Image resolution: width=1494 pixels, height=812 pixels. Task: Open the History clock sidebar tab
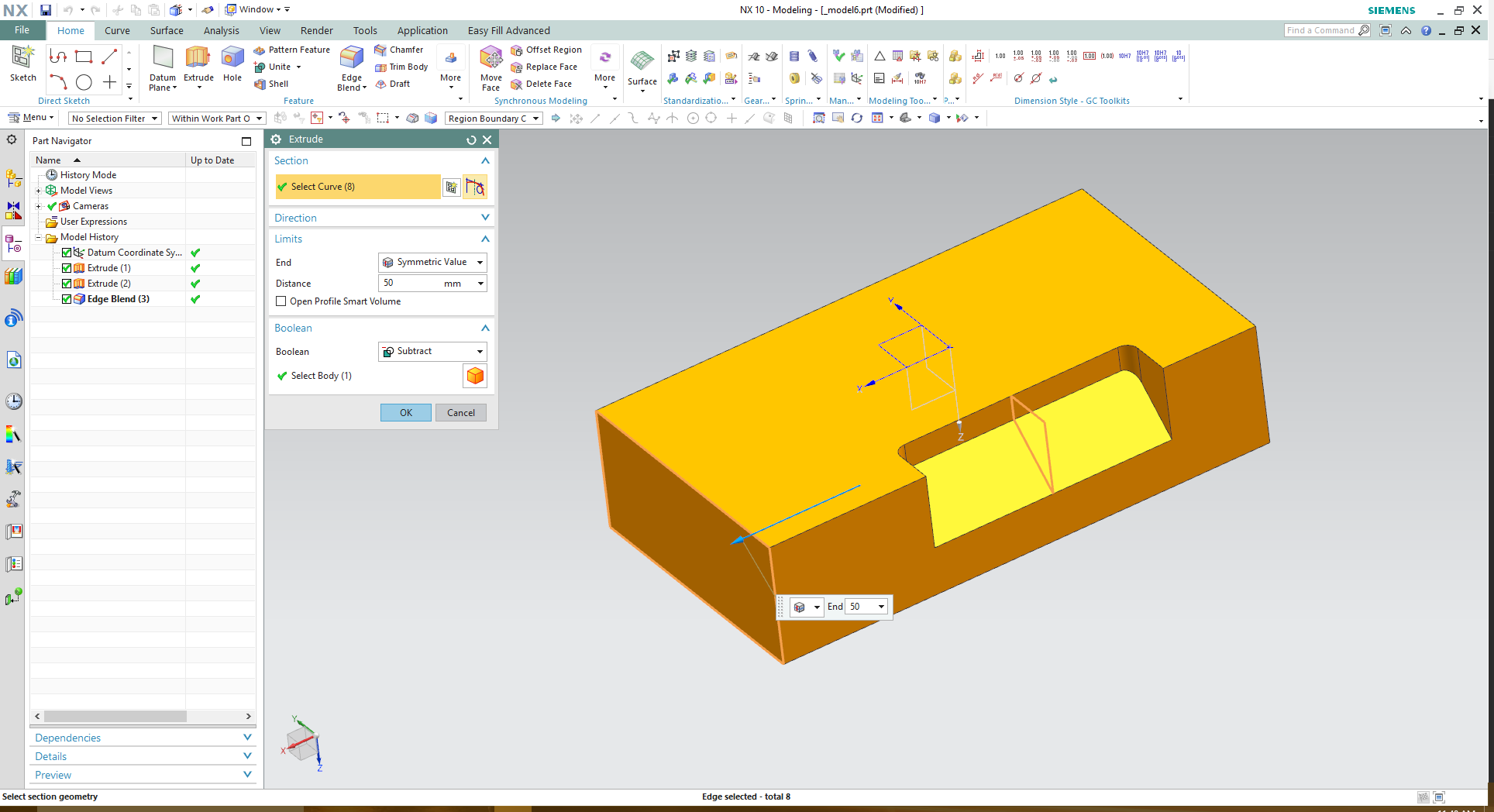pos(14,401)
